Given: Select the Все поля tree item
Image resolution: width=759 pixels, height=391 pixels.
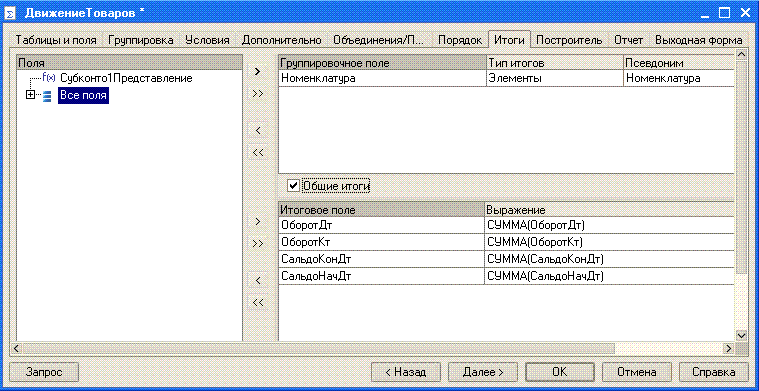Looking at the screenshot, I should coord(83,96).
